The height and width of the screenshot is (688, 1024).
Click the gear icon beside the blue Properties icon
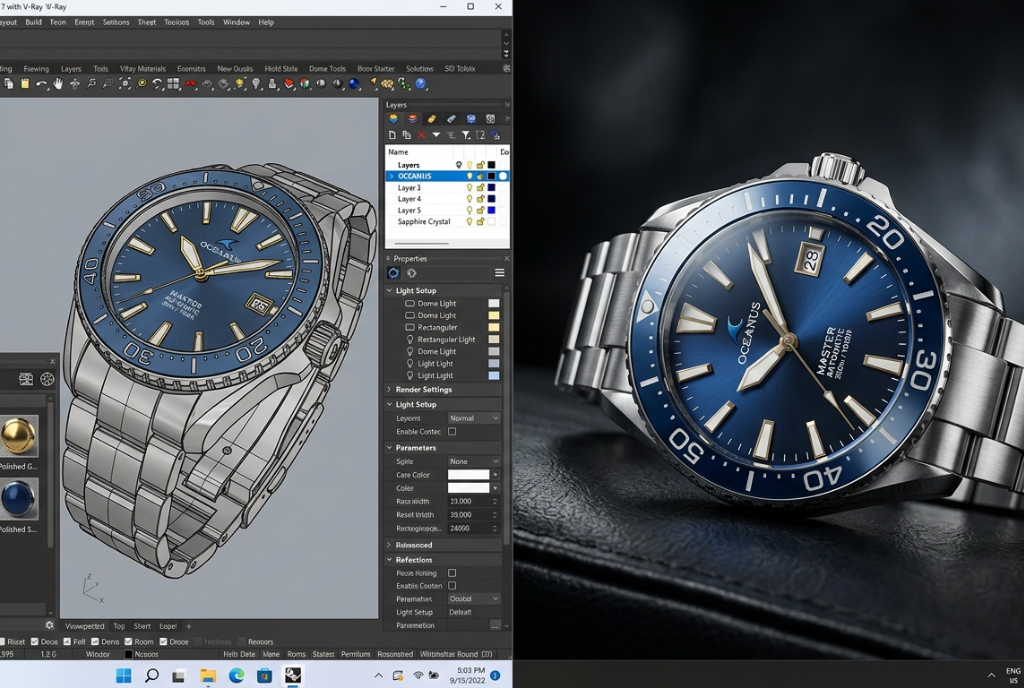click(x=411, y=273)
